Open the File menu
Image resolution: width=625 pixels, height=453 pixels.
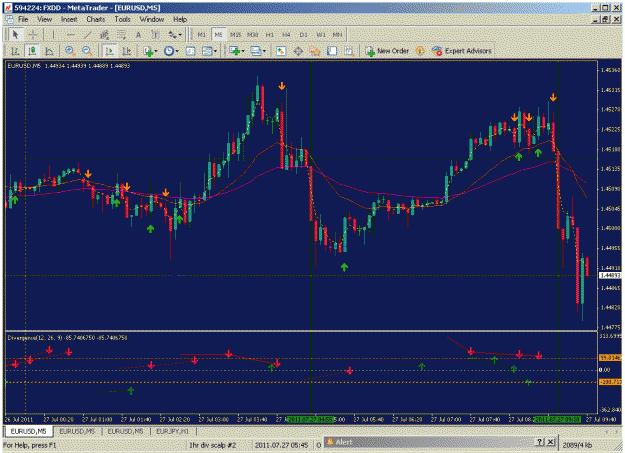[23, 19]
